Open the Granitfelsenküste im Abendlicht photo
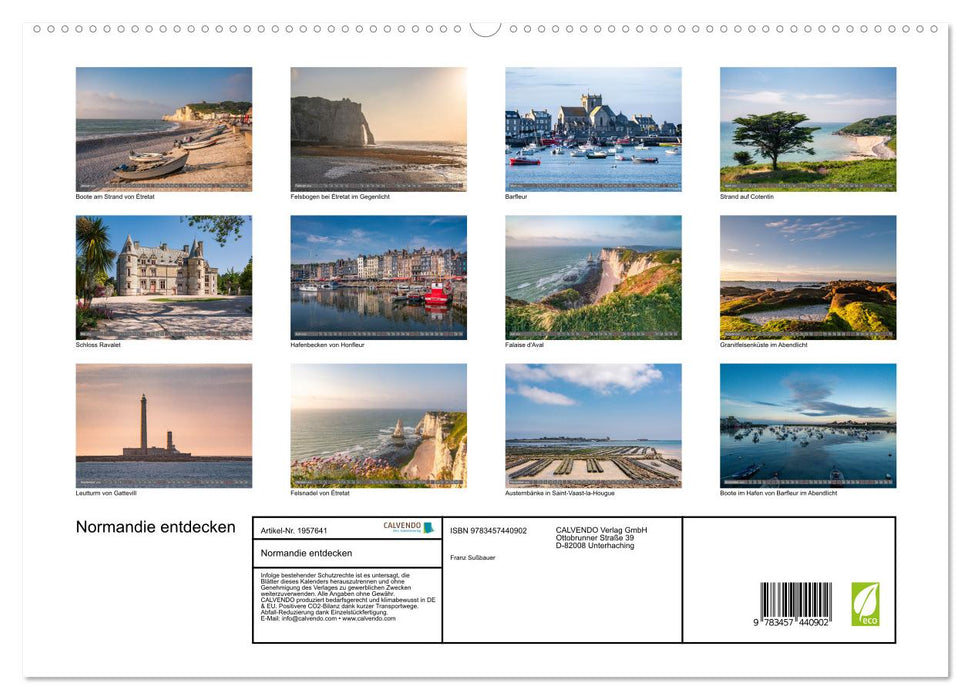971x700 pixels. click(x=807, y=277)
